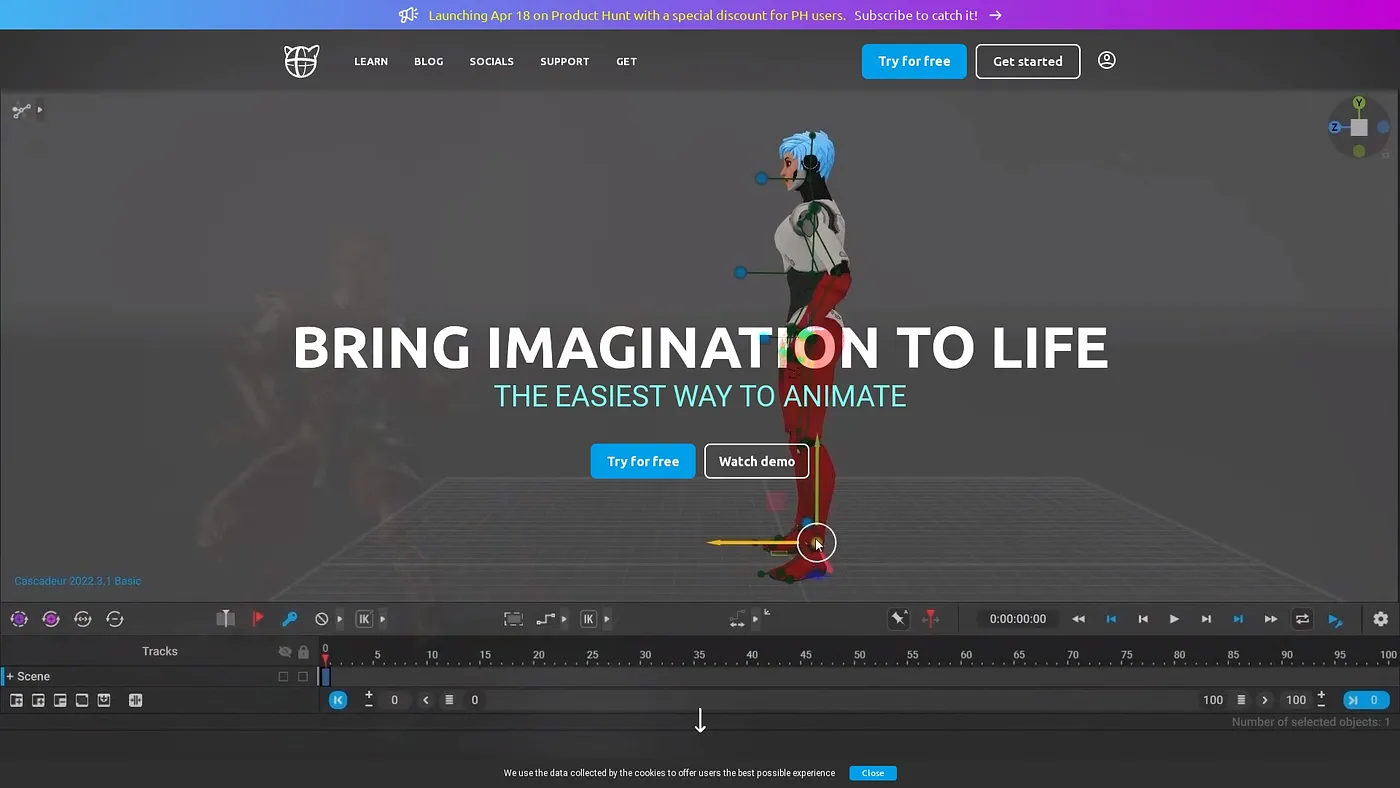Click the Get started button

tap(1028, 61)
